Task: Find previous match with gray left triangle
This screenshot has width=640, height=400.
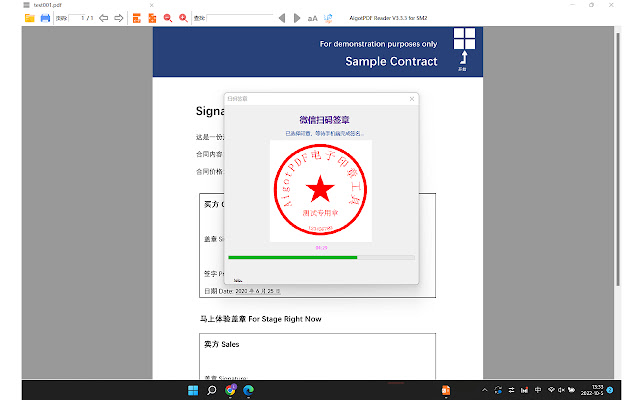Action: point(282,18)
